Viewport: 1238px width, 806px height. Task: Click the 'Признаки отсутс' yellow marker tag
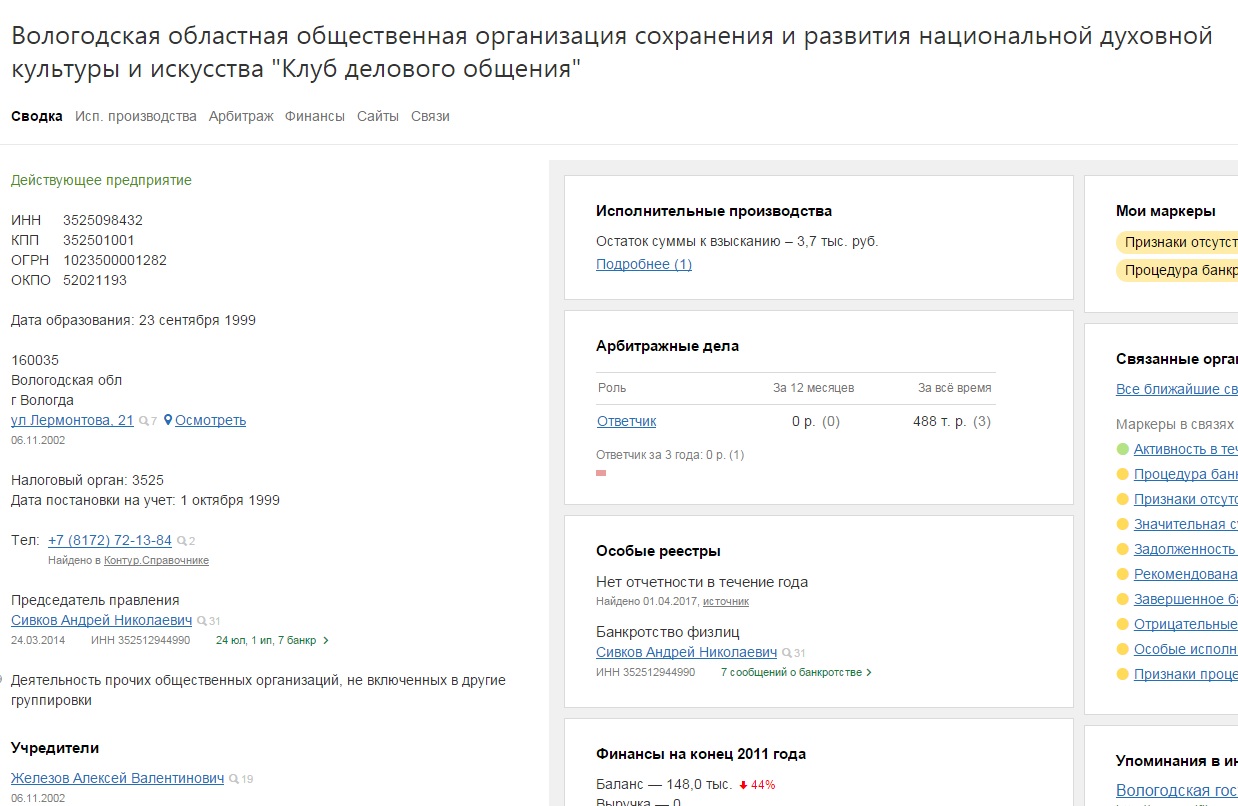pyautogui.click(x=1178, y=242)
